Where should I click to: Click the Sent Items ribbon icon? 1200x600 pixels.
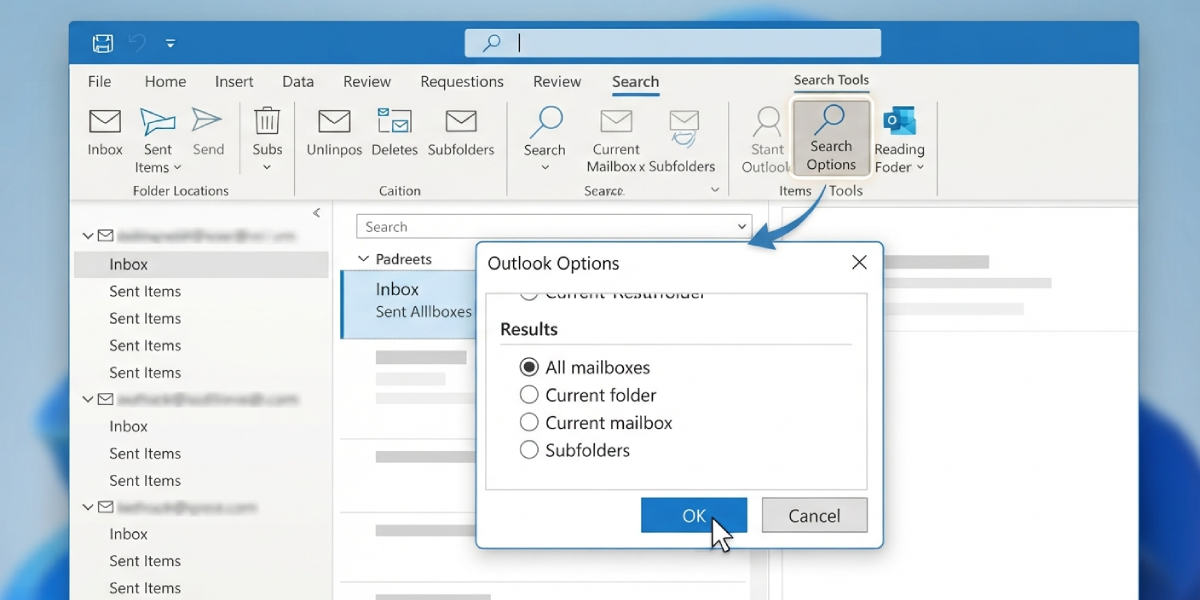[x=158, y=122]
